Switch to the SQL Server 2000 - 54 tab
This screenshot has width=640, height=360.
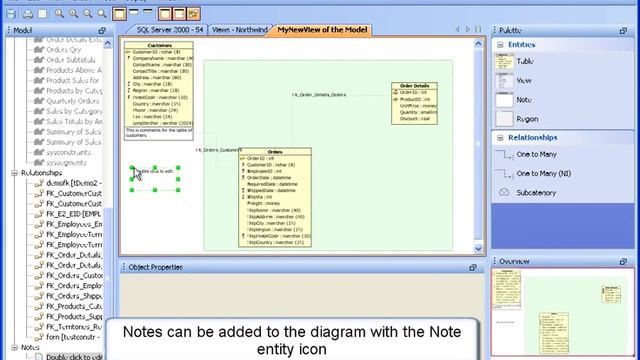coord(170,30)
